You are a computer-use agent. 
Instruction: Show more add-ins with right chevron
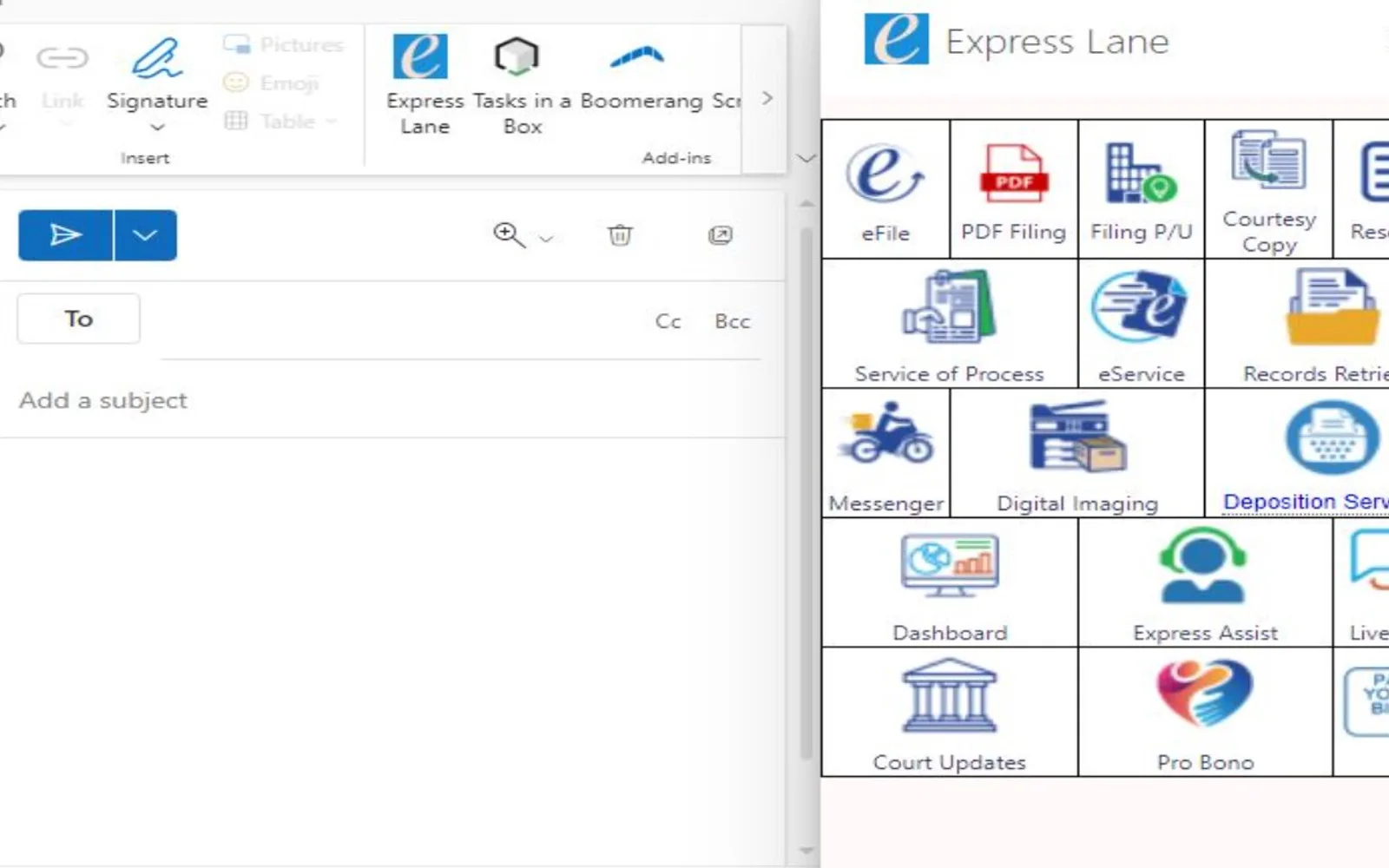[x=767, y=98]
